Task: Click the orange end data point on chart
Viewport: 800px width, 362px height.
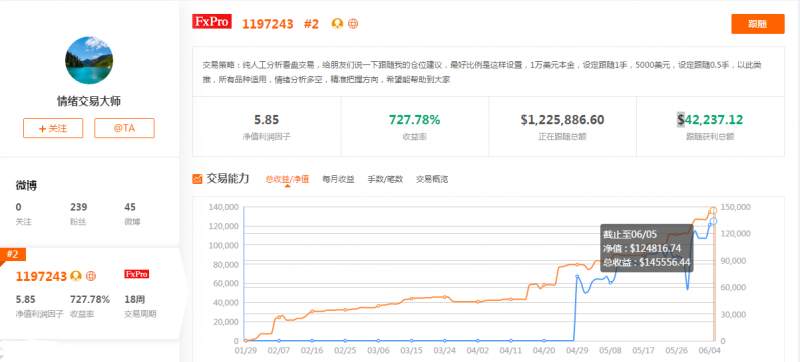Action: coord(714,210)
